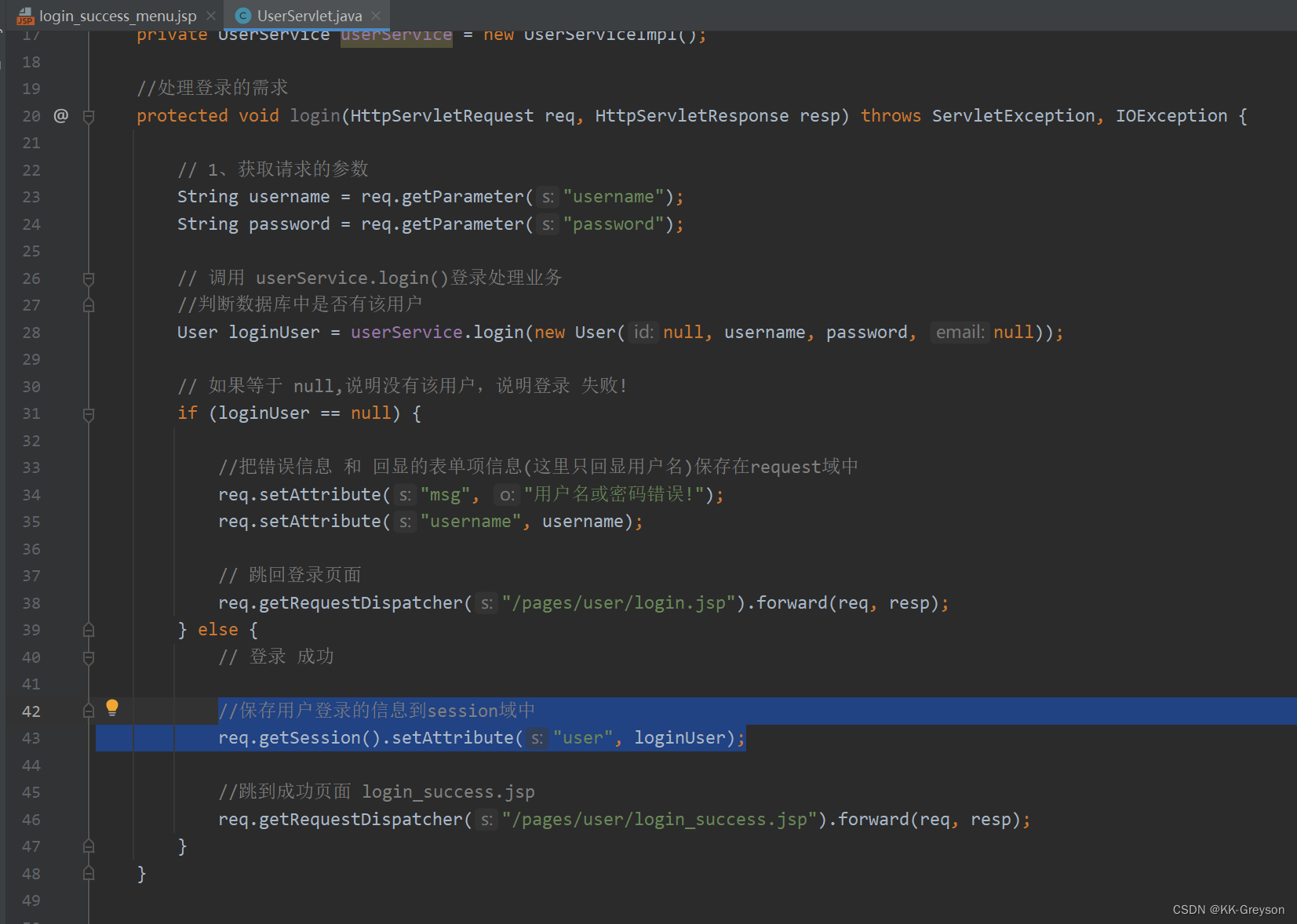Click the "/pages/user/login.jsp" path string
The height and width of the screenshot is (924, 1297).
[x=618, y=603]
